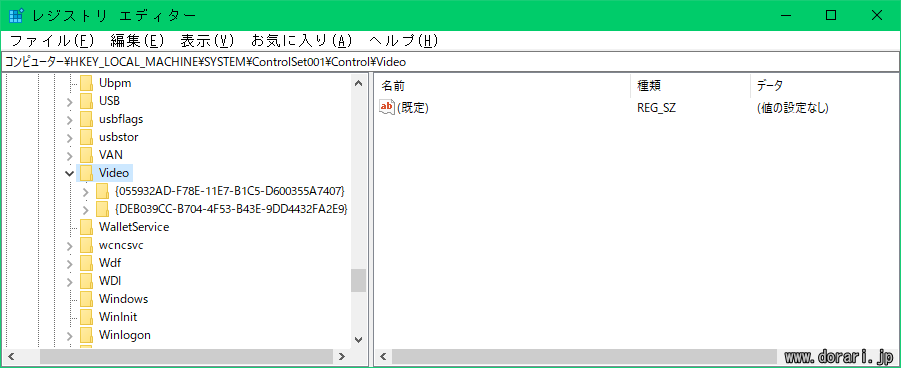Click the Winlogon folder icon

click(86, 335)
